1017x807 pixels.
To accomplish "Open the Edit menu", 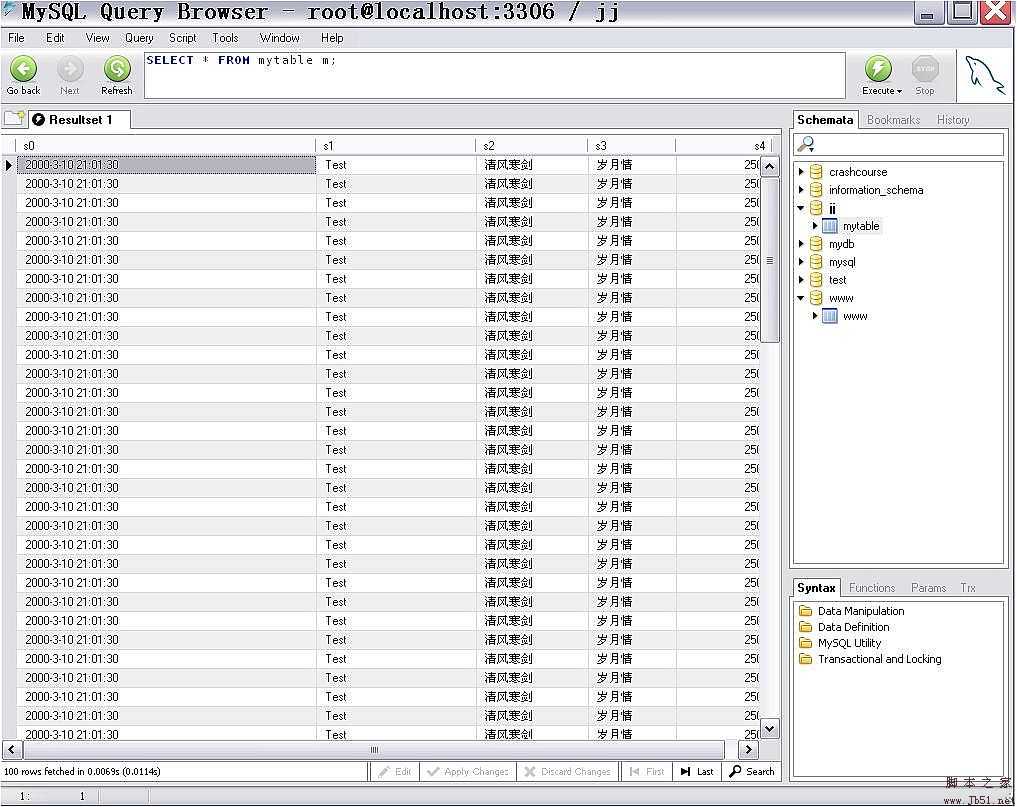I will 55,38.
